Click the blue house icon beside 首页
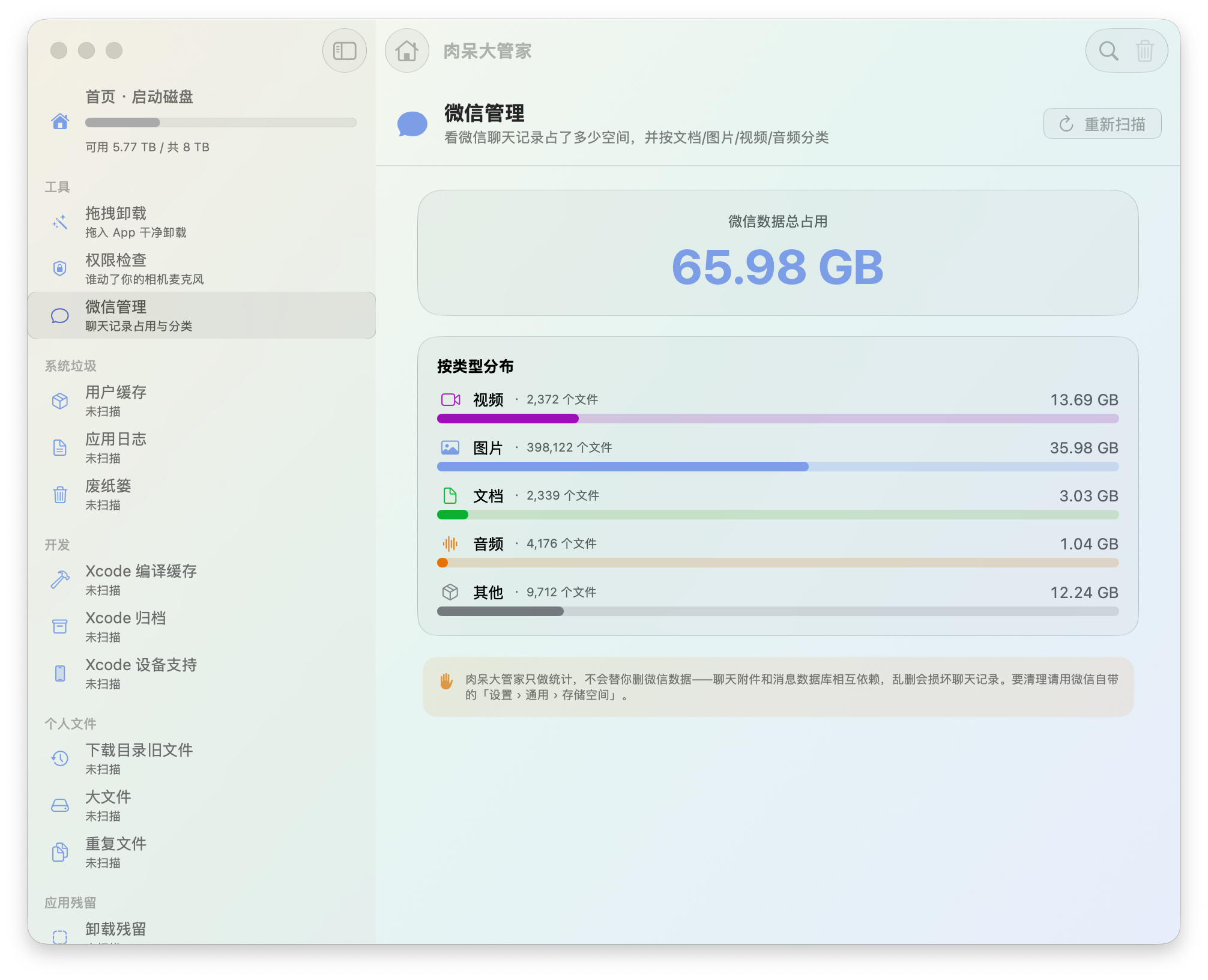 (x=60, y=121)
